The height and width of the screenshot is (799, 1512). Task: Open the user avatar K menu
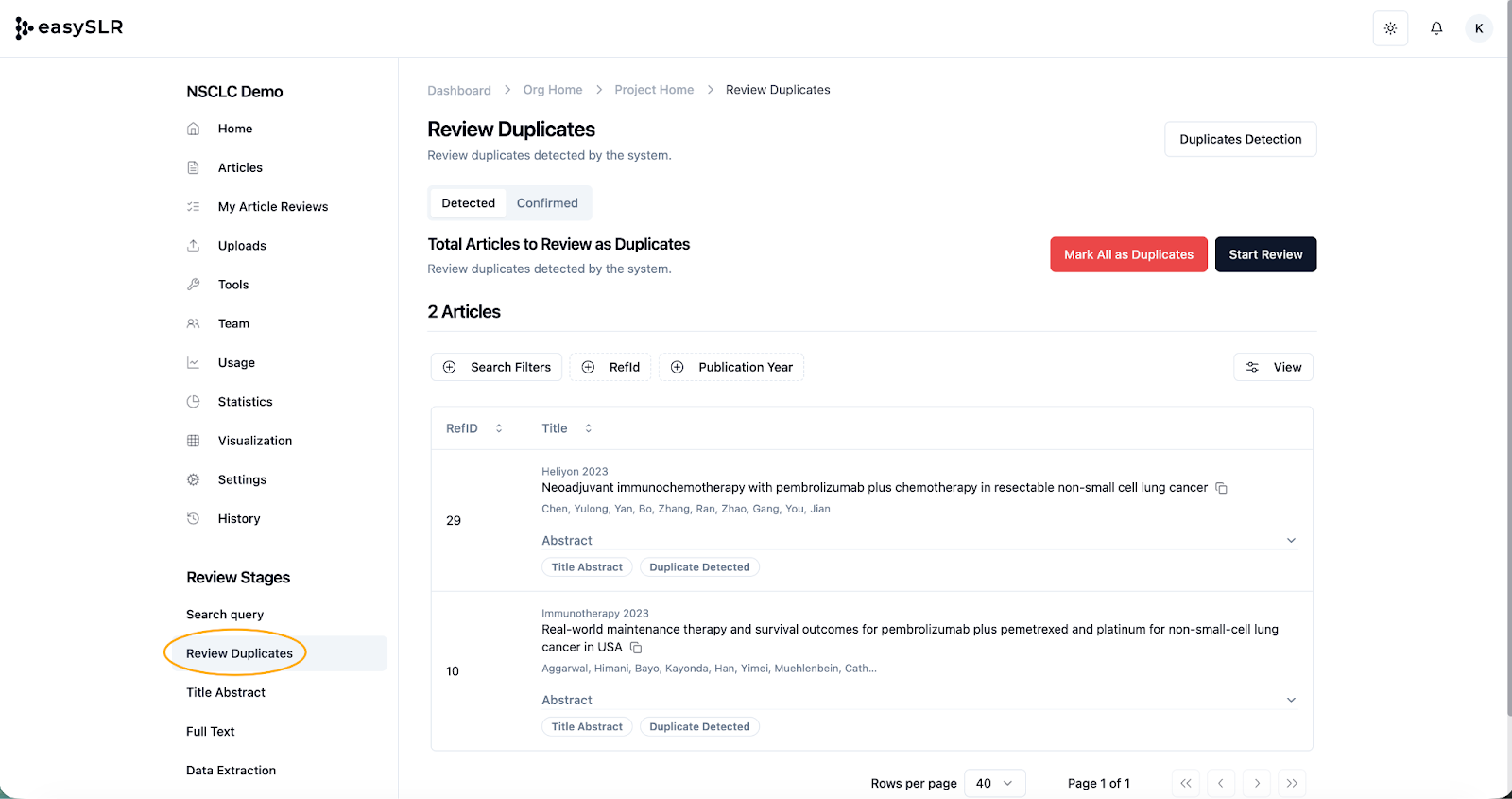1479,28
